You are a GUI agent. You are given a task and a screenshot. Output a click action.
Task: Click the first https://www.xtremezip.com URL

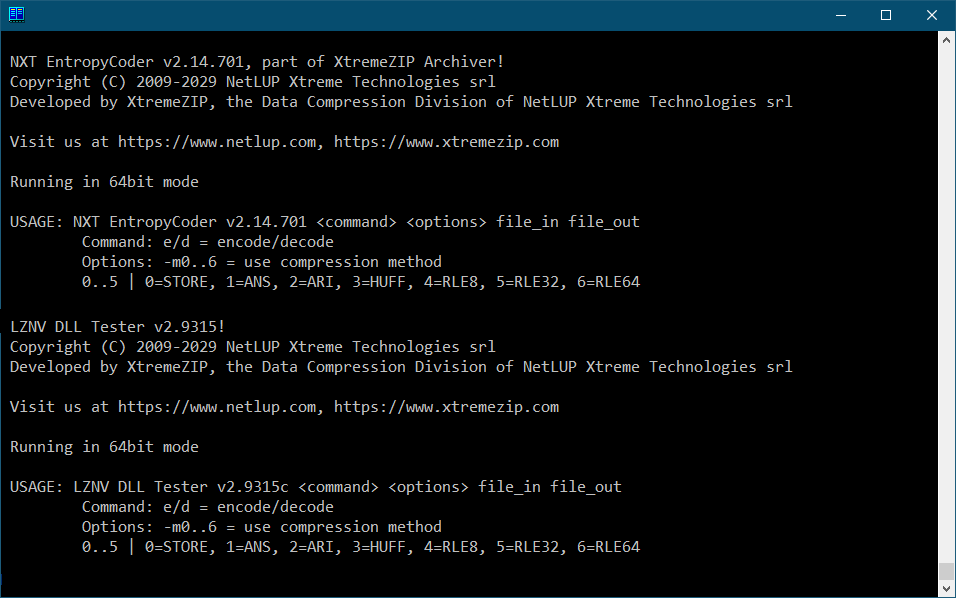[446, 142]
